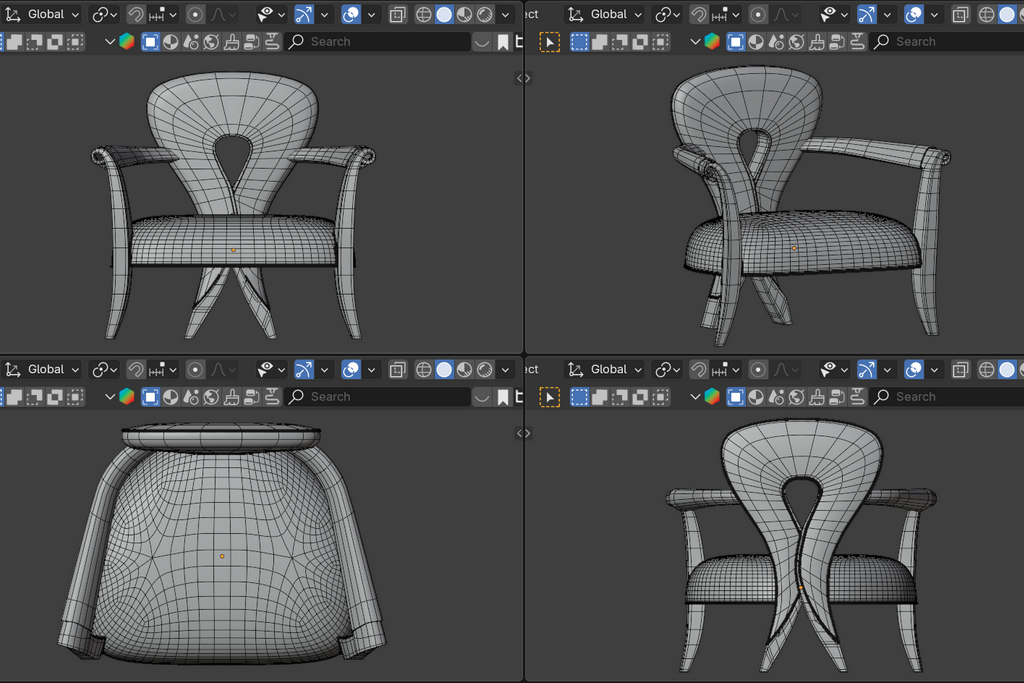
Task: Choose the extend selection mode in bottom-right viewport
Action: [600, 397]
